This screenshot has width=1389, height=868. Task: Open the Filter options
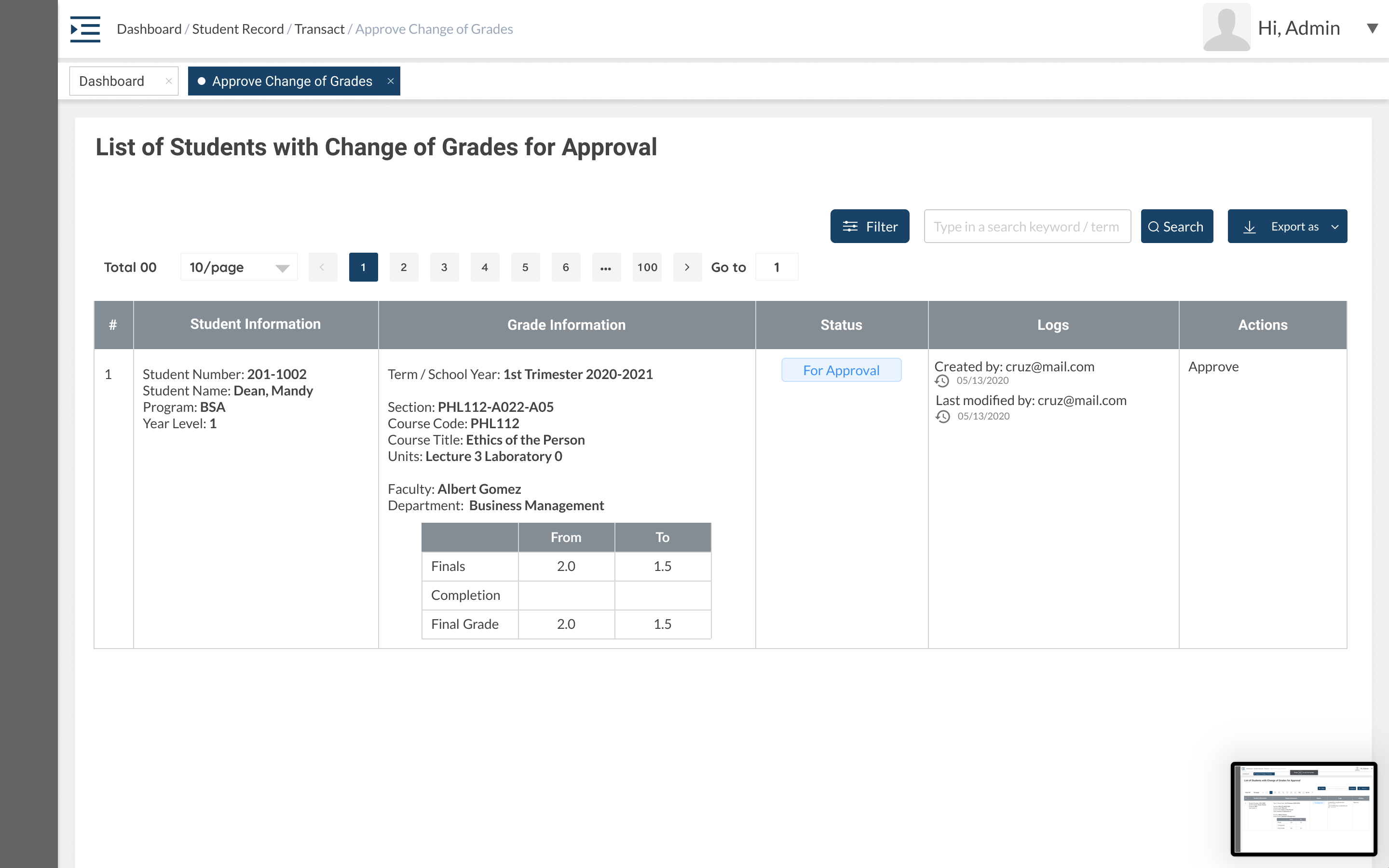pyautogui.click(x=870, y=226)
